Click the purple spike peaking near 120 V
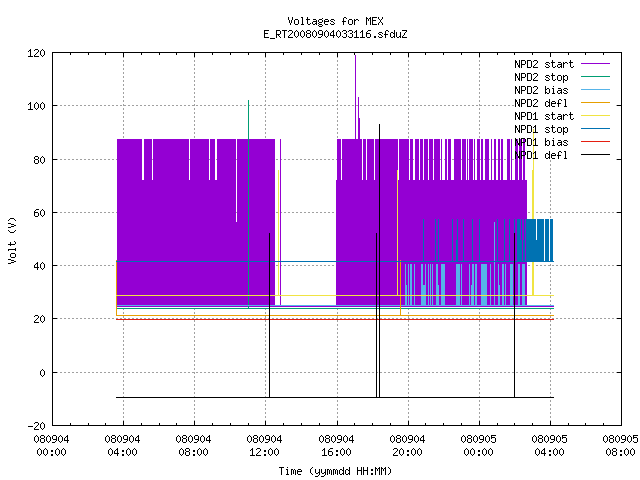640x480 pixels. (356, 96)
